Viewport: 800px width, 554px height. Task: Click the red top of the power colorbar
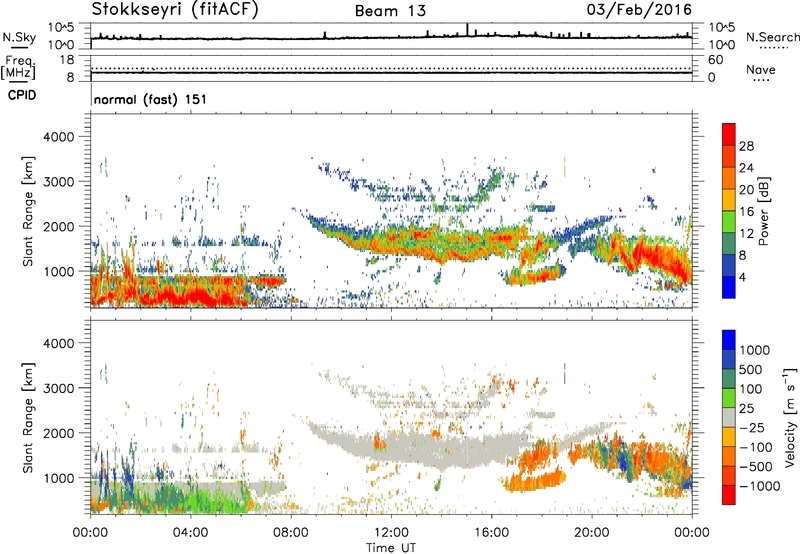(x=729, y=134)
